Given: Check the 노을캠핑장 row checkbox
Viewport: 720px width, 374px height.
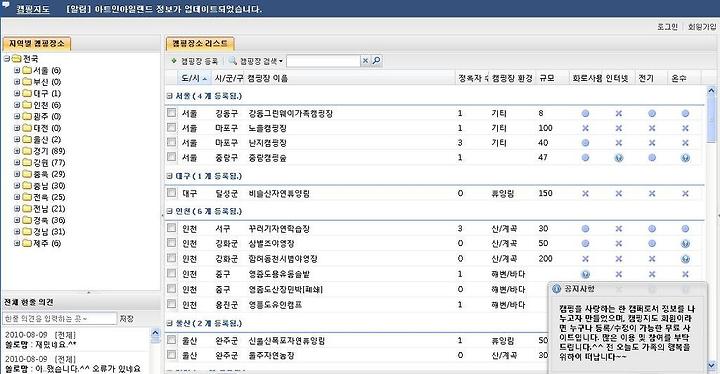Looking at the screenshot, I should point(171,127).
